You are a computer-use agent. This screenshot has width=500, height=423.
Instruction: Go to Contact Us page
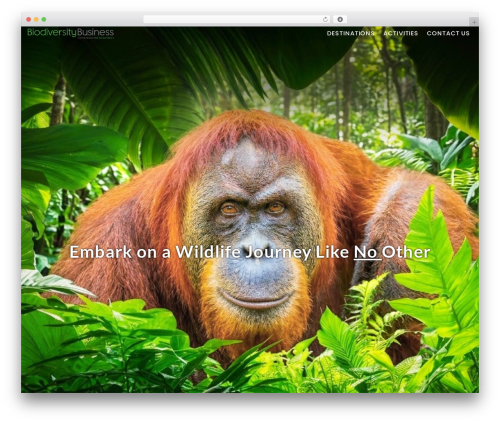pos(448,33)
